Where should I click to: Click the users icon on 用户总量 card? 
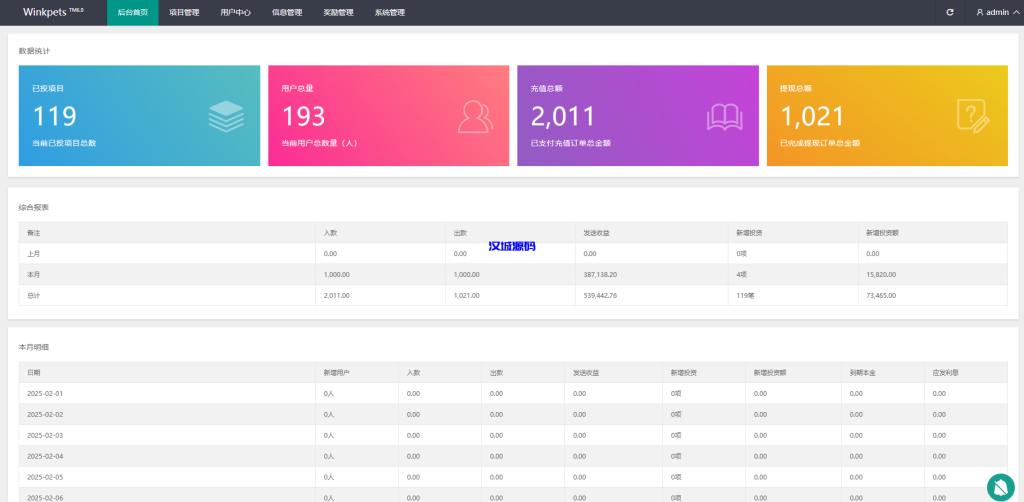pos(475,117)
